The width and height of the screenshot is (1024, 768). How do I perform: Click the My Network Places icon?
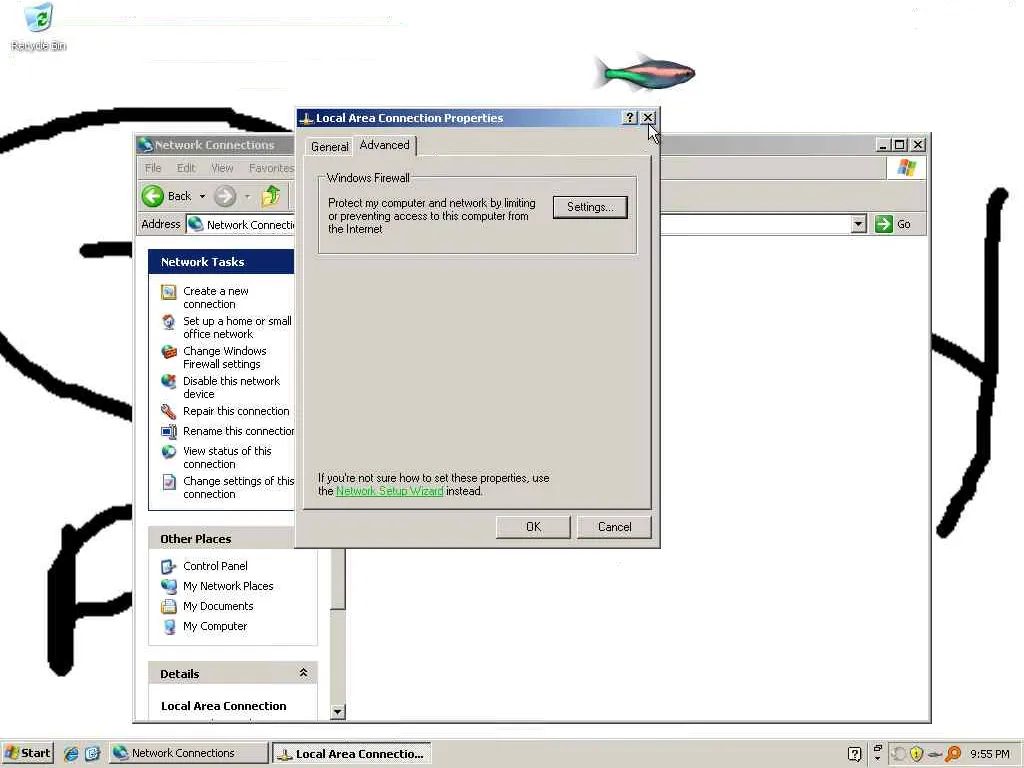[x=168, y=586]
